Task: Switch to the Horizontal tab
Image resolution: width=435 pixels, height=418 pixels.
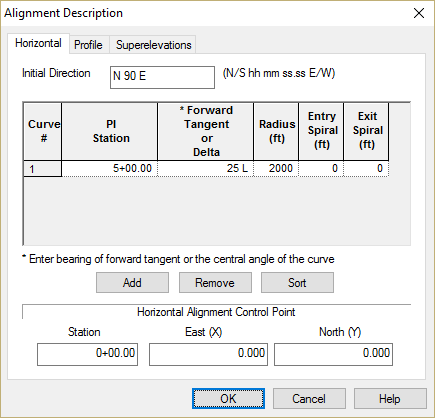Action: (38, 43)
